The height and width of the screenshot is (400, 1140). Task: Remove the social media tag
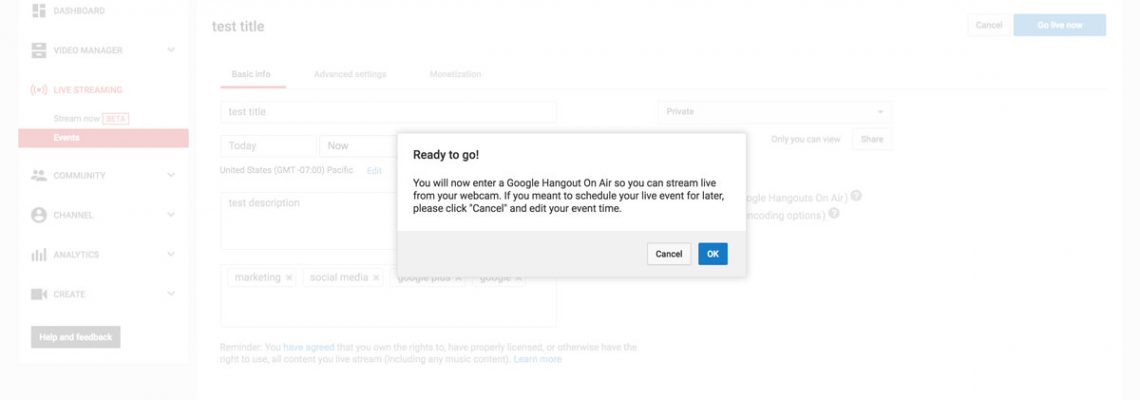(376, 278)
